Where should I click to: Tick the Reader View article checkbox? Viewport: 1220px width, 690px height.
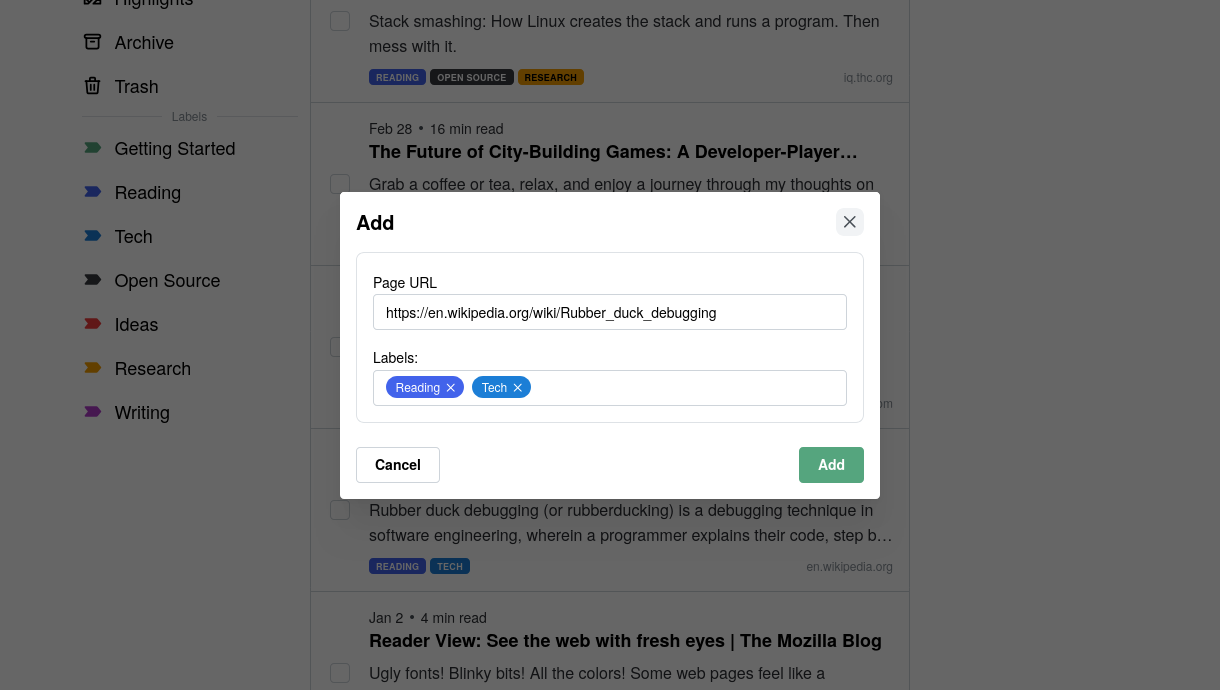(x=340, y=673)
